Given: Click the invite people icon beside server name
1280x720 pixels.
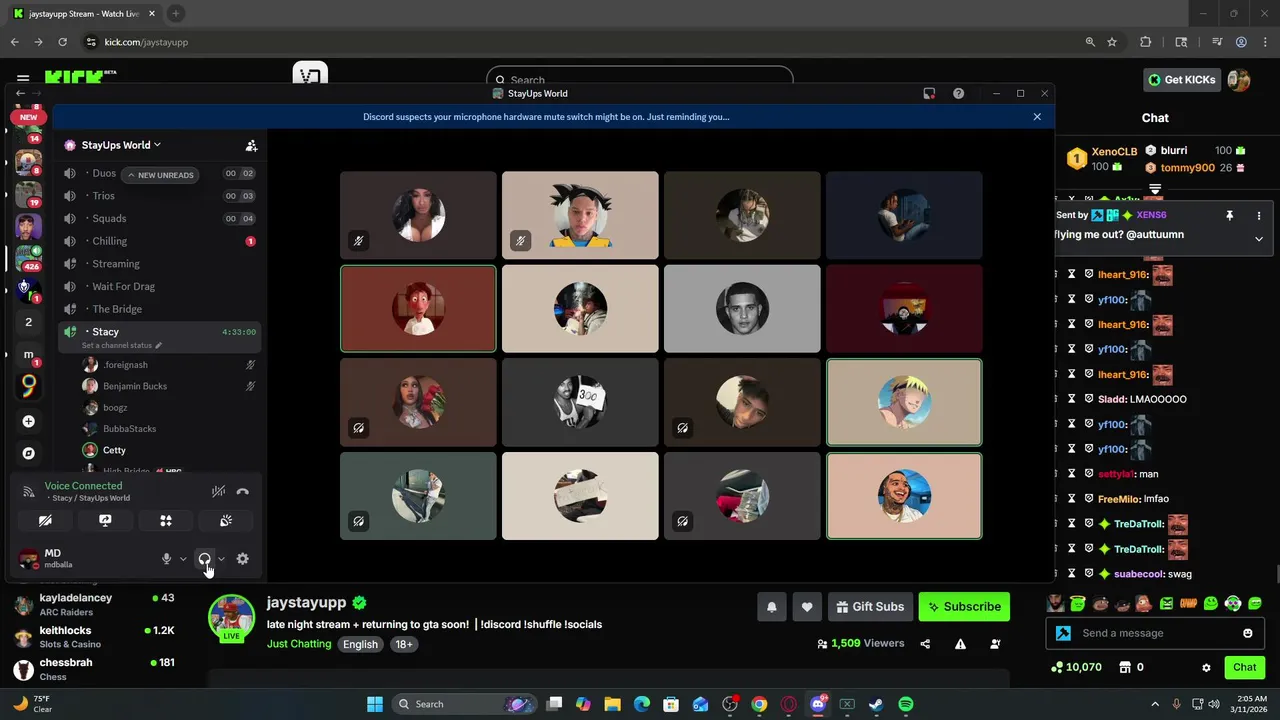Looking at the screenshot, I should coord(251,145).
